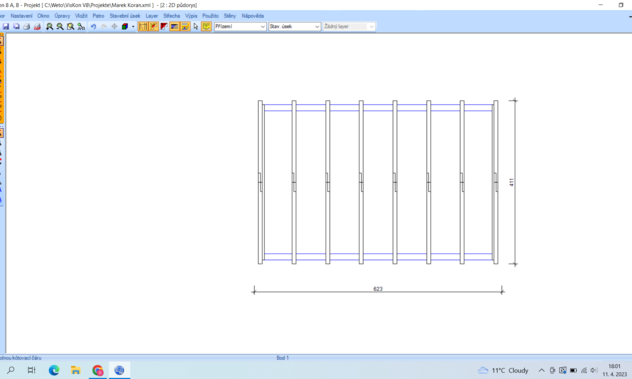Open the Střecha menu
The image size is (632, 379).
click(171, 16)
